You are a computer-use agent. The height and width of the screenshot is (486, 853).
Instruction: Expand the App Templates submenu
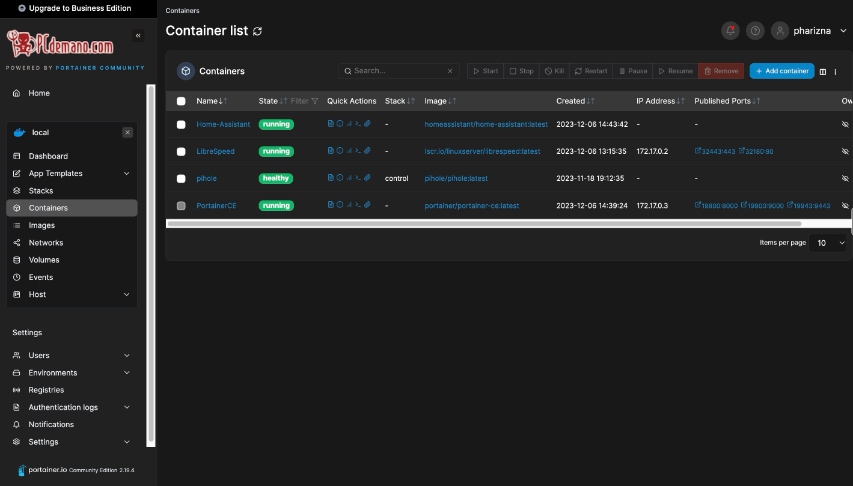127,173
